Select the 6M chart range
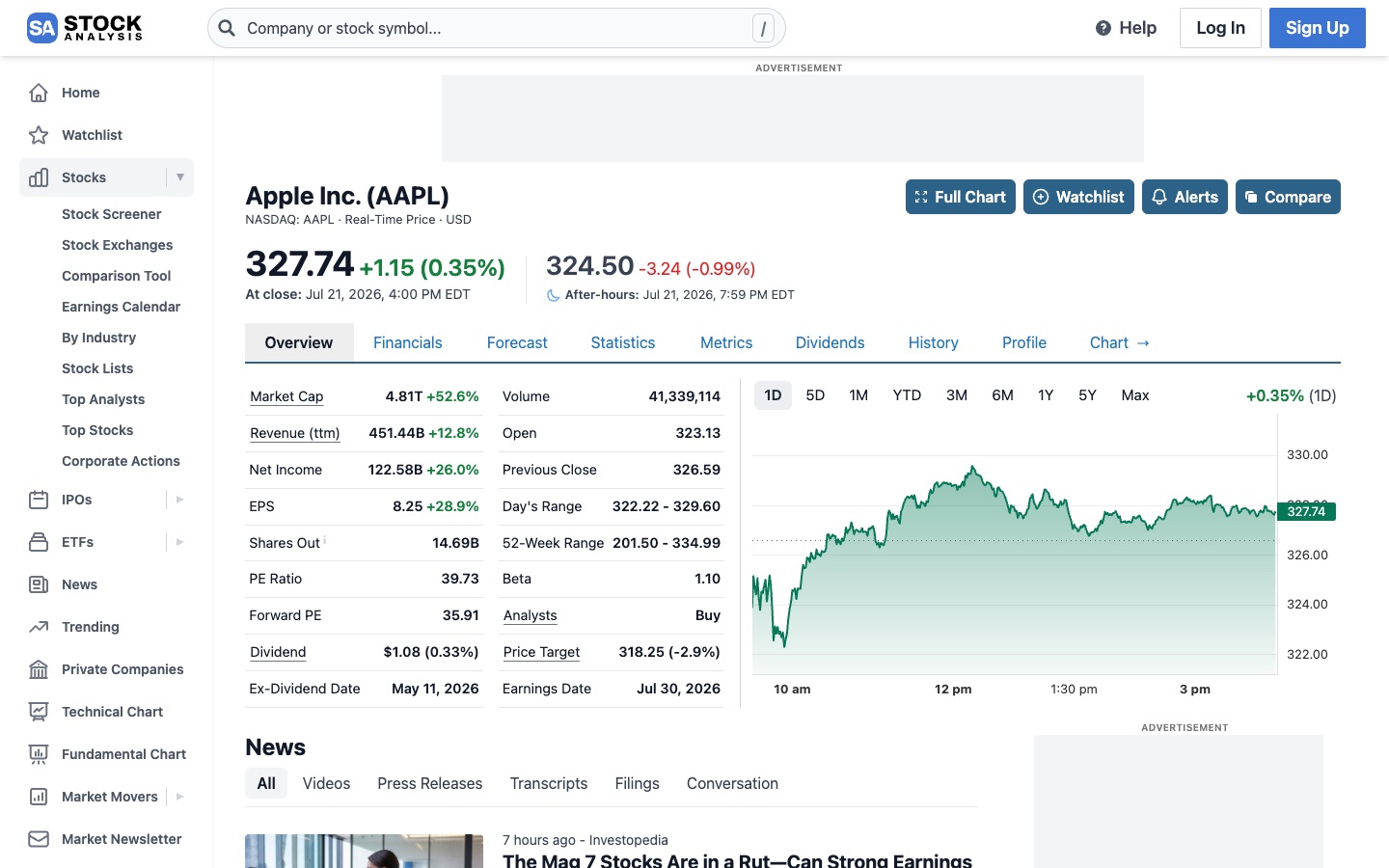The image size is (1389, 868). (1002, 395)
